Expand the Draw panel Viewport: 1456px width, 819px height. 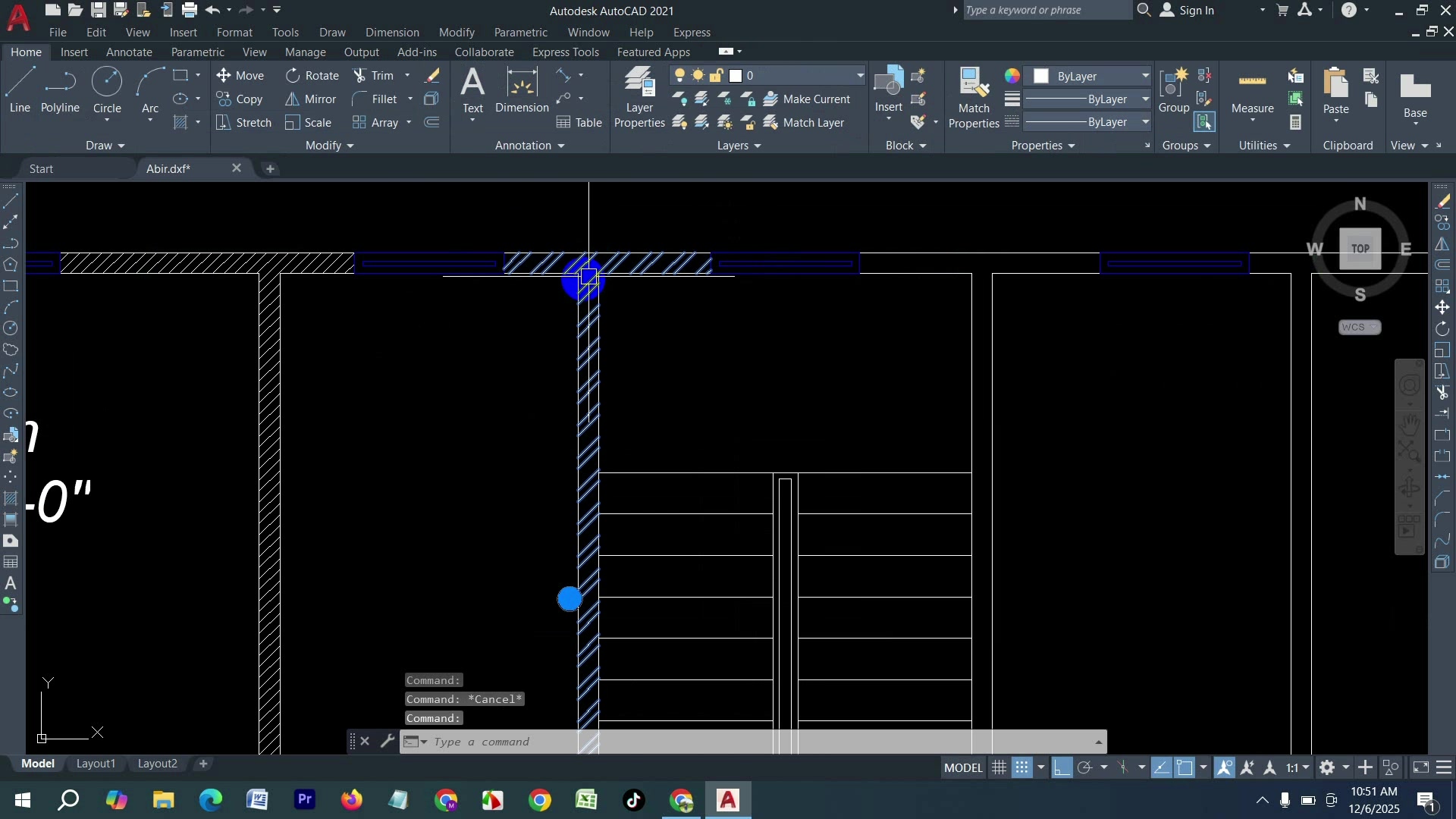pyautogui.click(x=105, y=145)
